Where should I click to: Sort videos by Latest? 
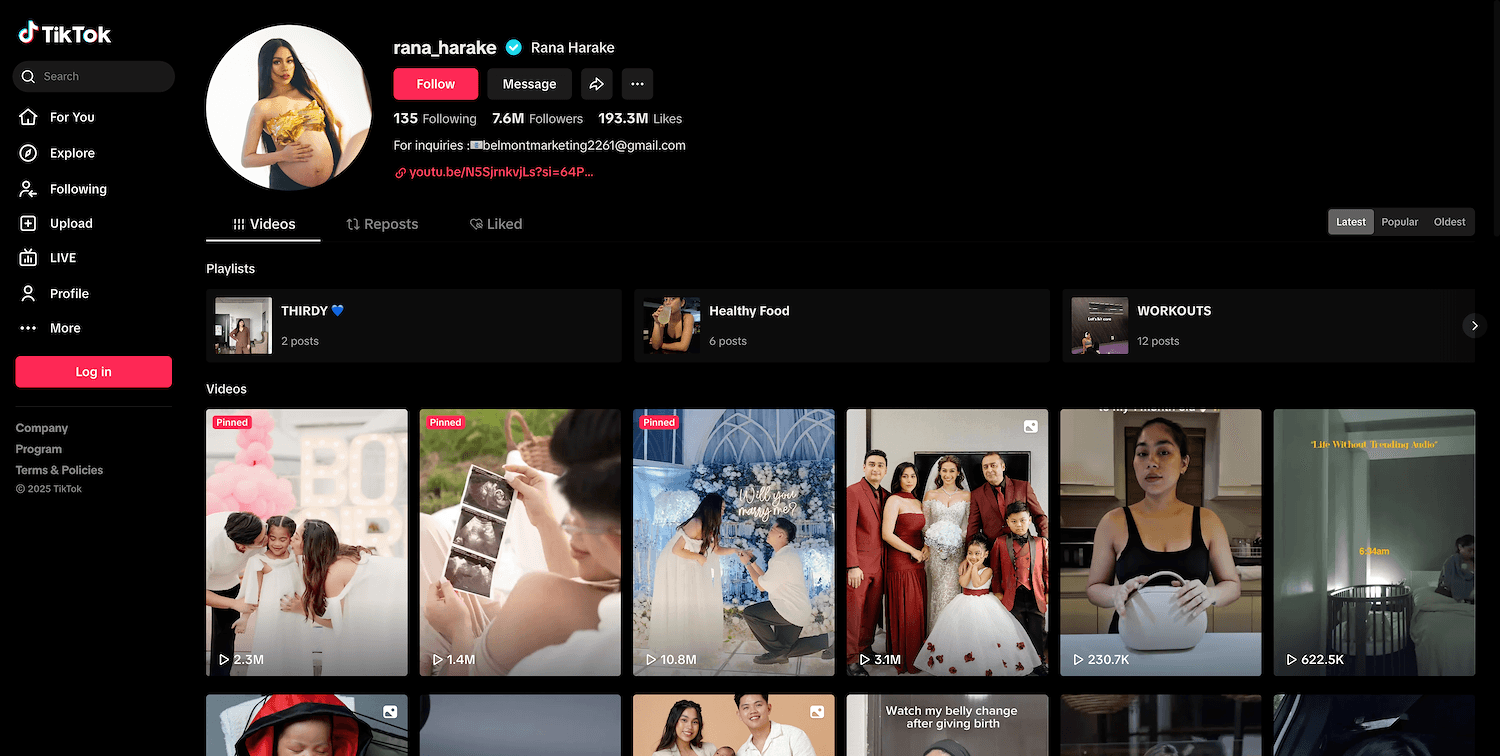point(1350,222)
